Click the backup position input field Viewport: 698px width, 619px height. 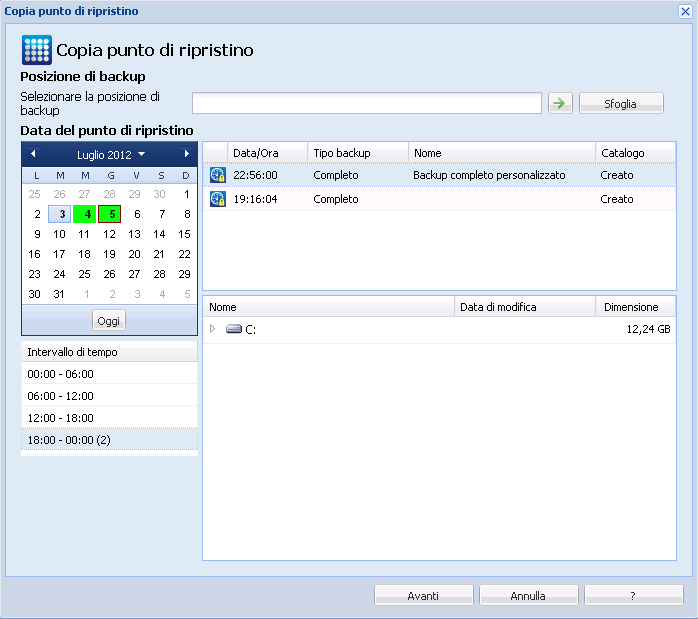(x=367, y=103)
